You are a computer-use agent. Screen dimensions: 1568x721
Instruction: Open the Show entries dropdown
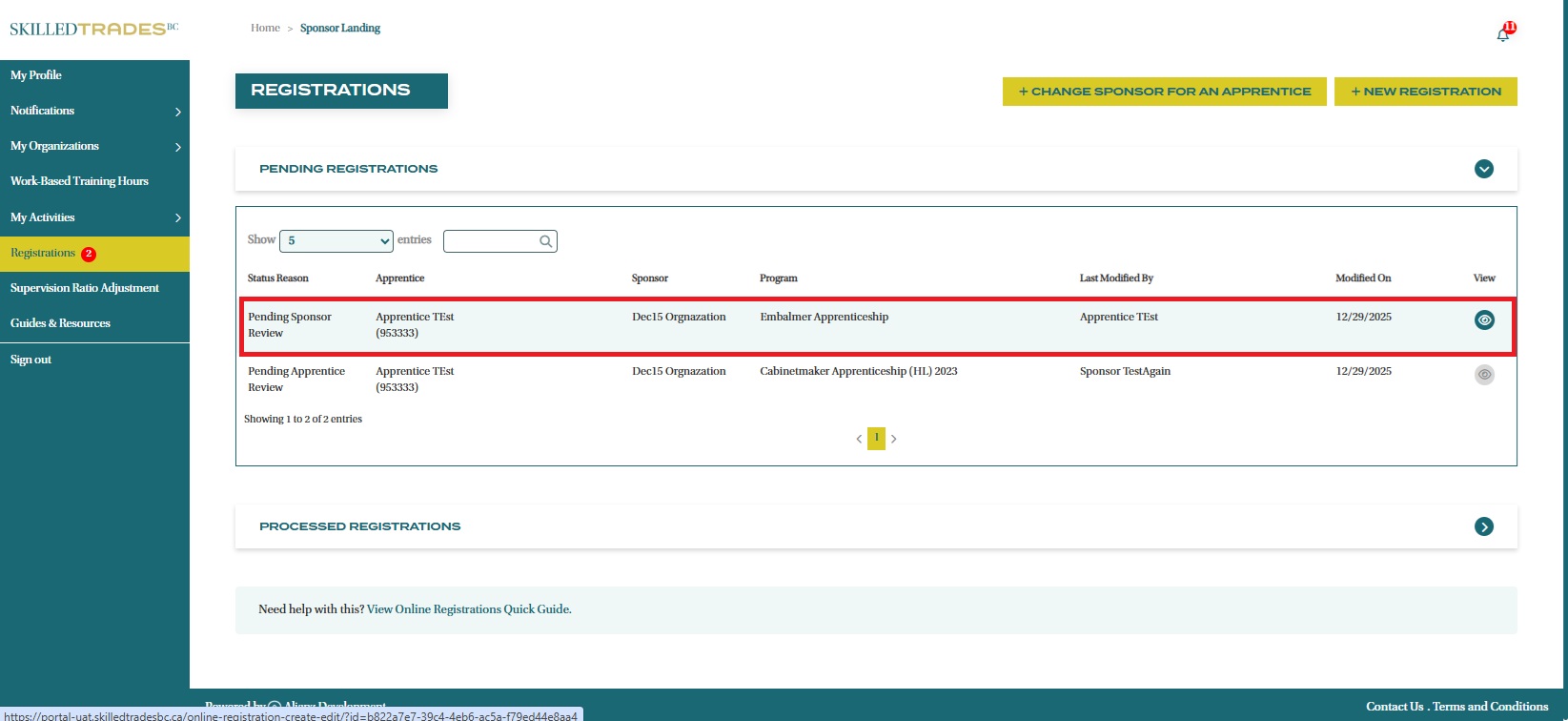[336, 241]
